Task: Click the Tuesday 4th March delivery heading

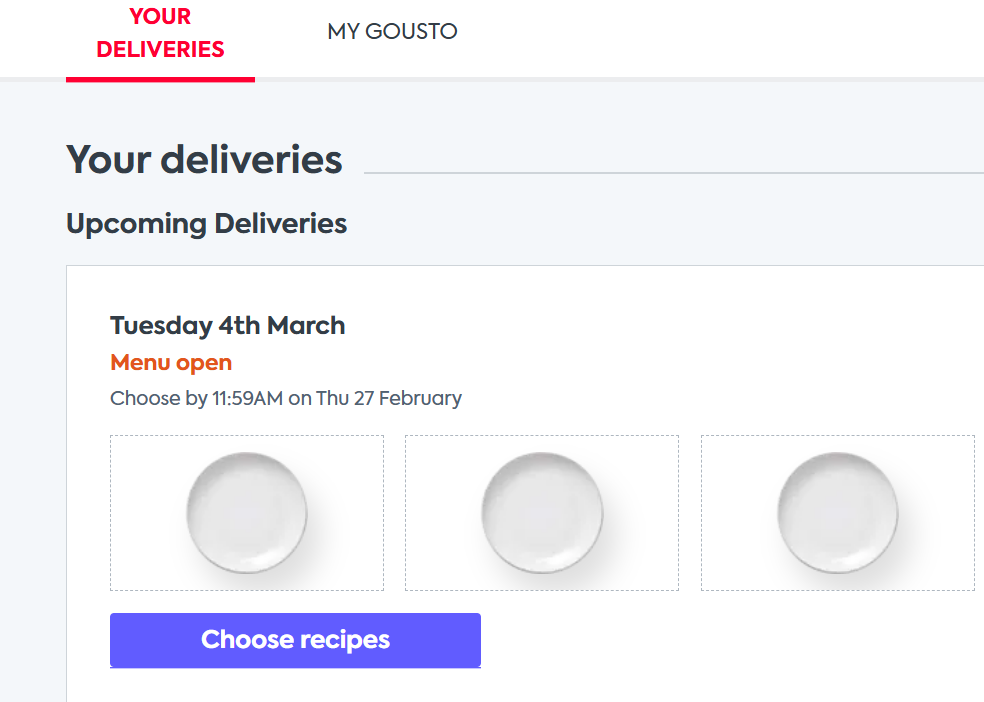Action: point(227,325)
